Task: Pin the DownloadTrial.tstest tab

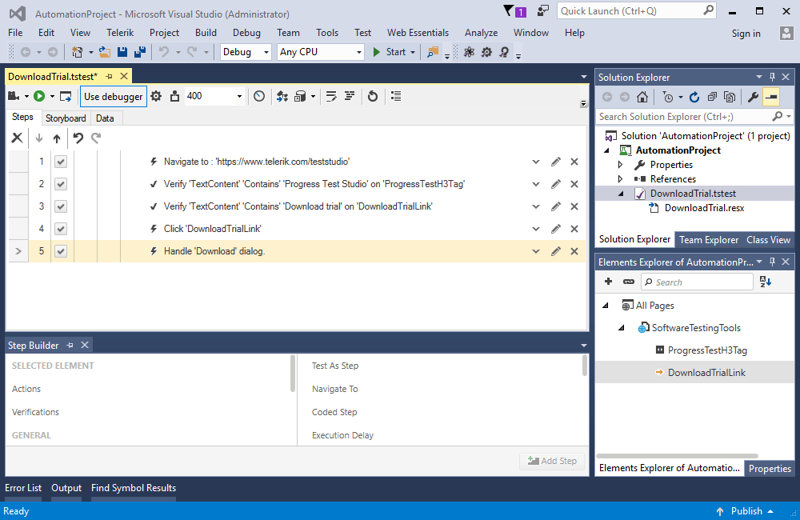Action: click(109, 76)
